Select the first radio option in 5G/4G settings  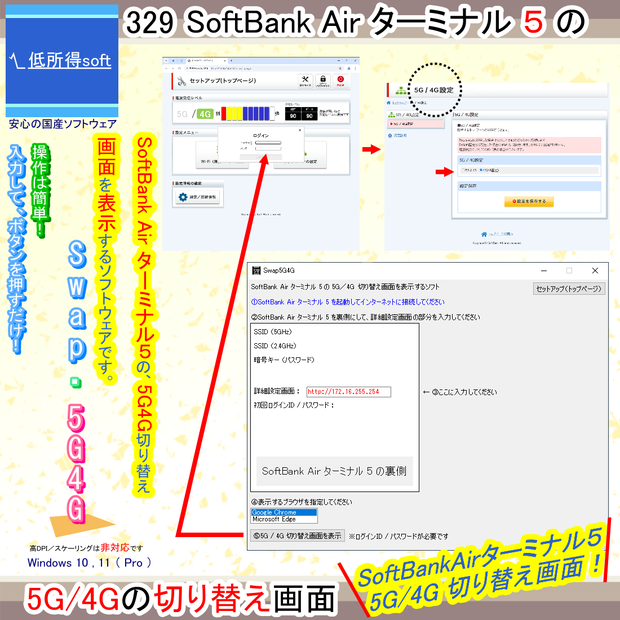tap(463, 170)
